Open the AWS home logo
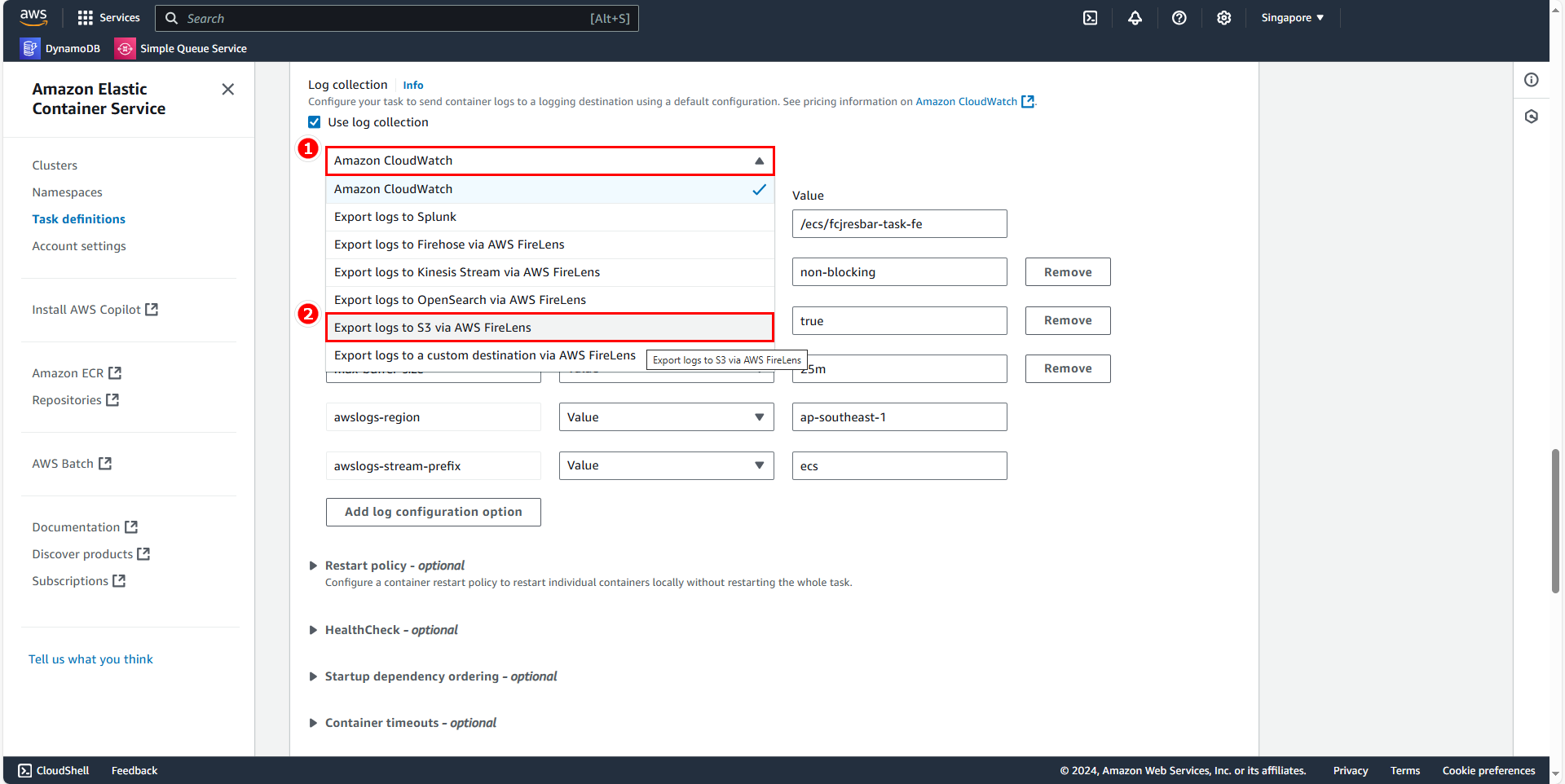 [x=33, y=17]
